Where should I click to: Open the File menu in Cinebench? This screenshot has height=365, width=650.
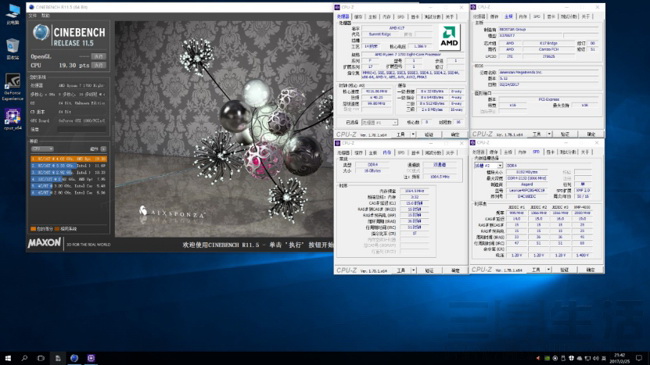click(x=33, y=16)
